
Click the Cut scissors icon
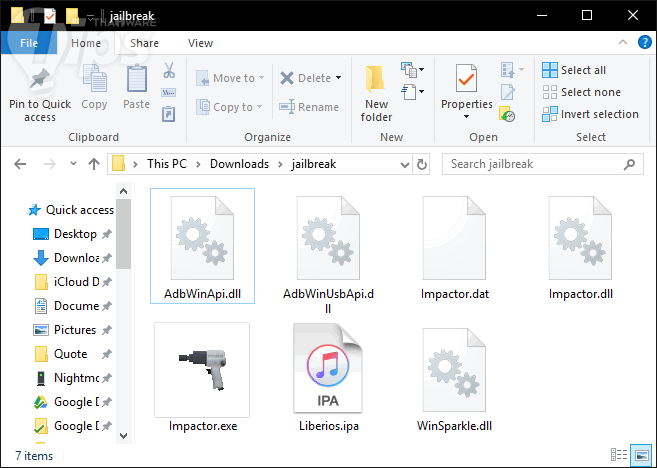(x=169, y=70)
